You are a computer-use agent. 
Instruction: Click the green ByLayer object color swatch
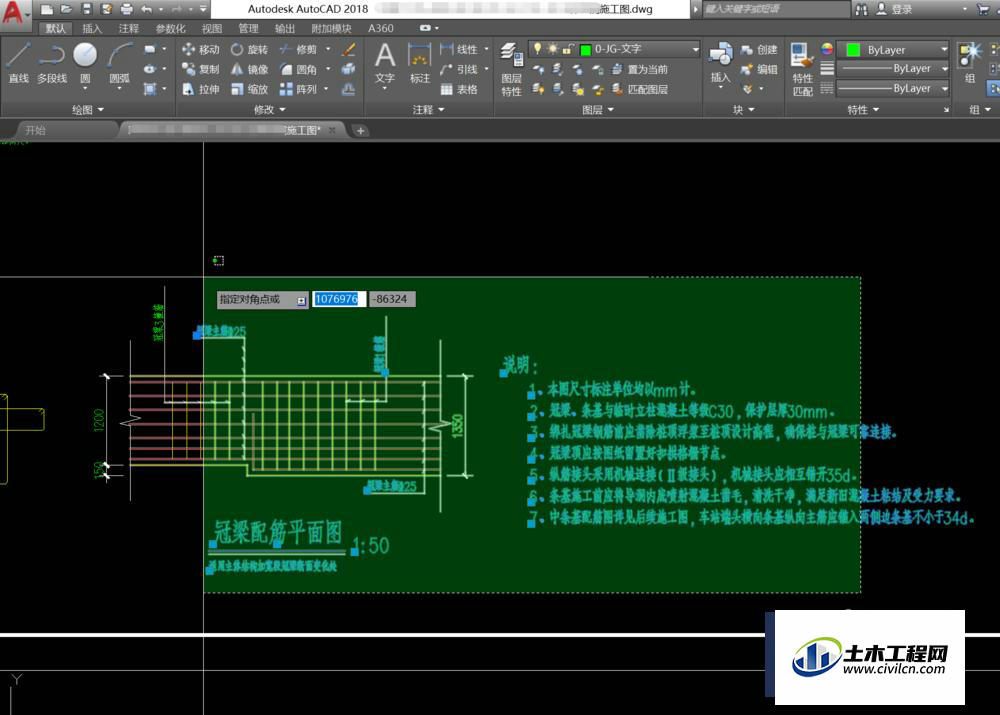(x=853, y=50)
